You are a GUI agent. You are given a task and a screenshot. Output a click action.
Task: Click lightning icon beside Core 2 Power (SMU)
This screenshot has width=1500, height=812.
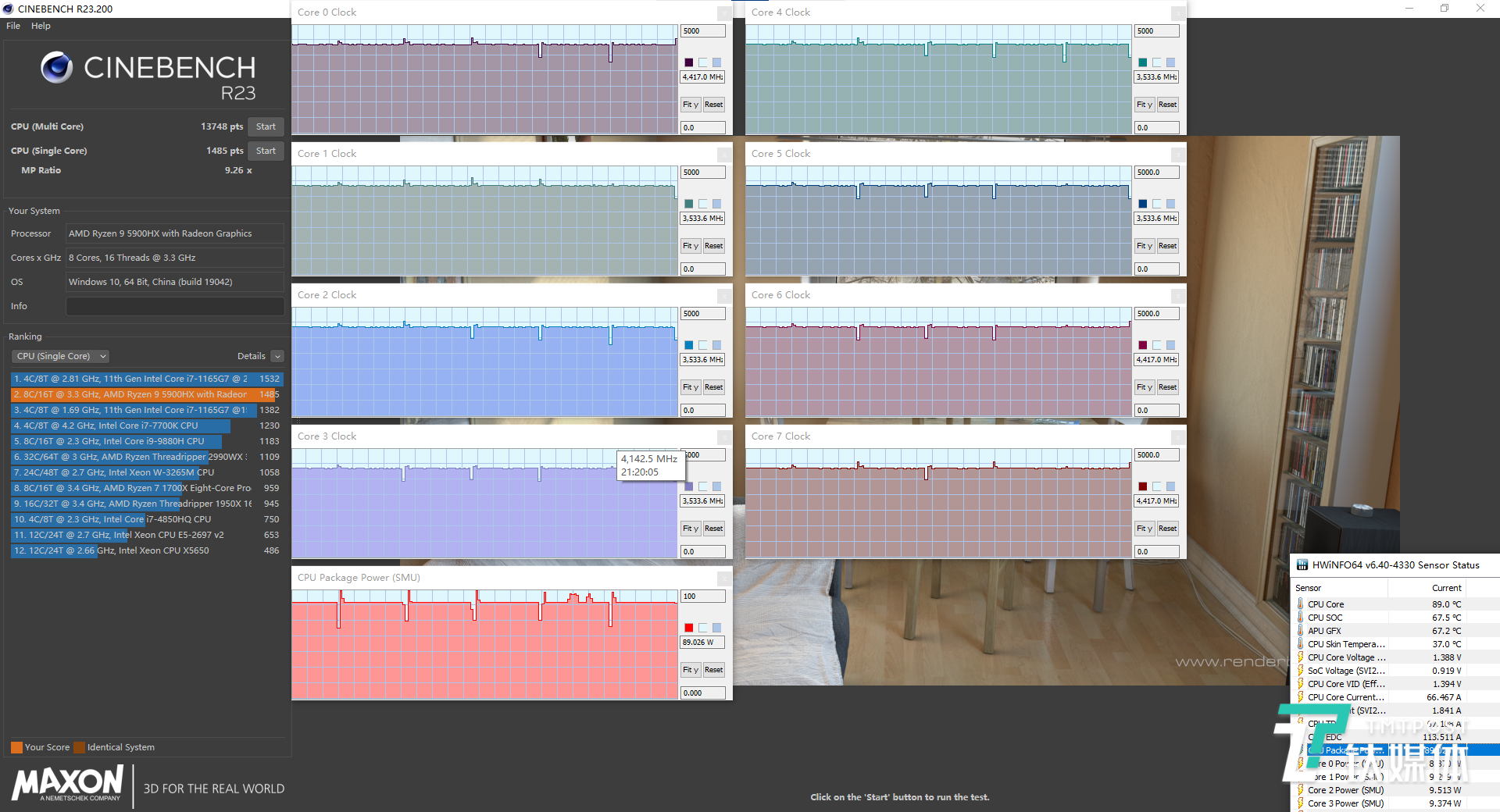[1300, 790]
